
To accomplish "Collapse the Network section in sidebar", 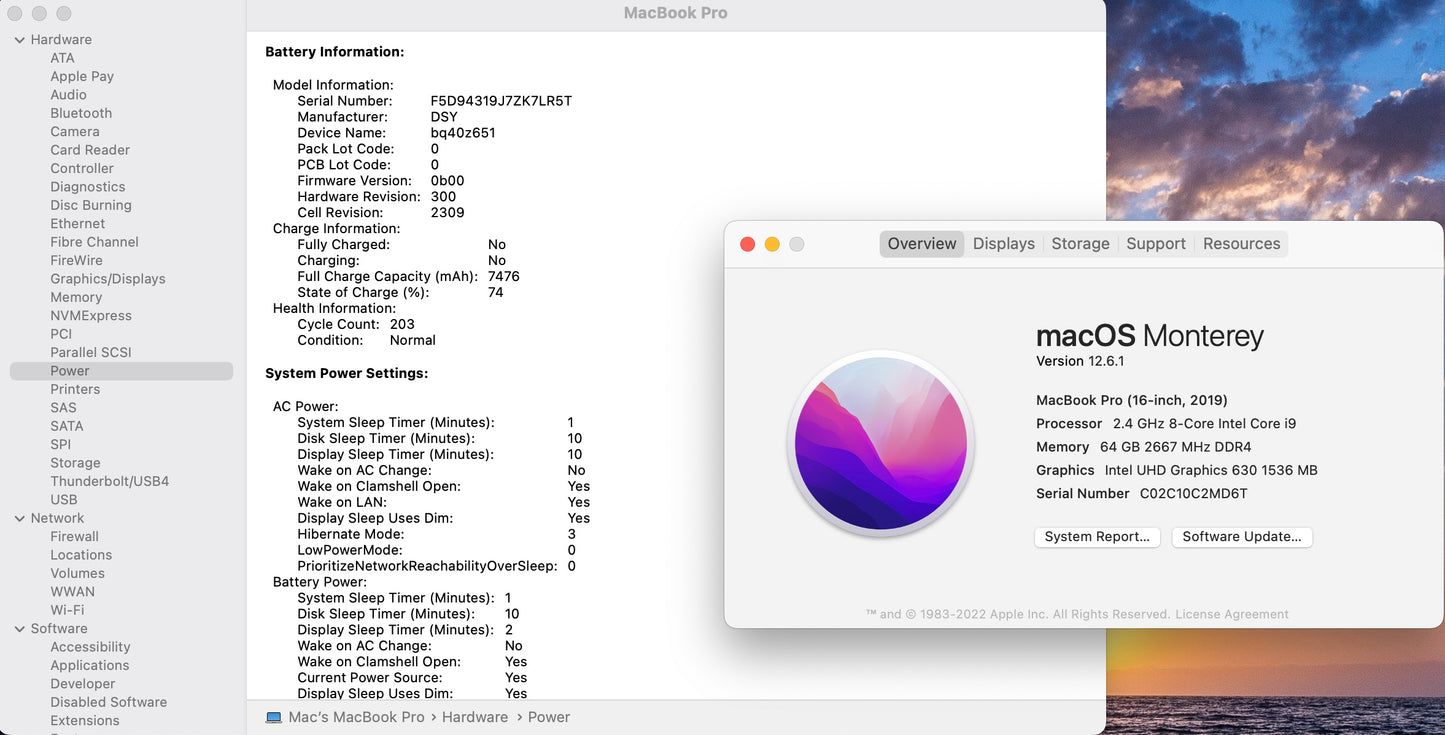I will click(x=18, y=517).
